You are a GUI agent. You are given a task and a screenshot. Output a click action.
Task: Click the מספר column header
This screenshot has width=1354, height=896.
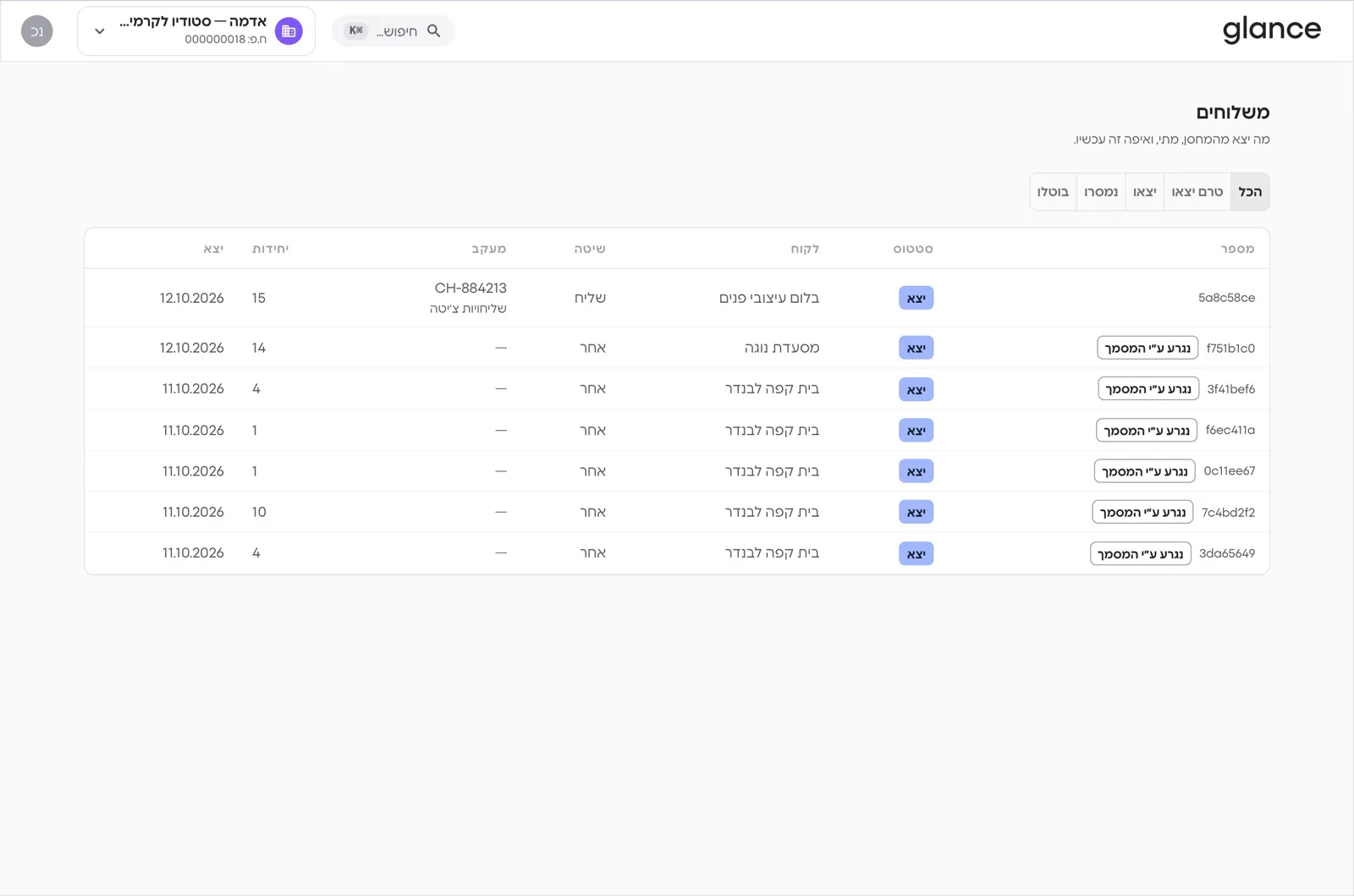(x=1237, y=249)
